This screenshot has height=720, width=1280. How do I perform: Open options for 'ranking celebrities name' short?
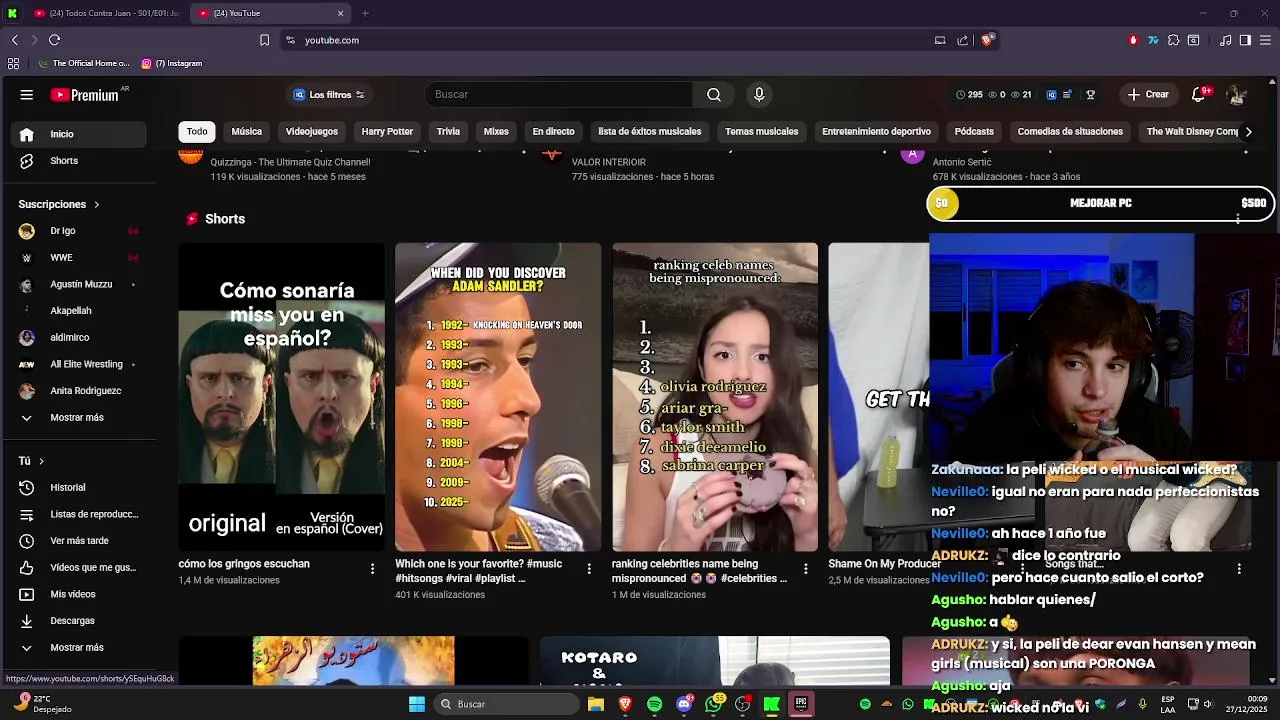click(806, 569)
